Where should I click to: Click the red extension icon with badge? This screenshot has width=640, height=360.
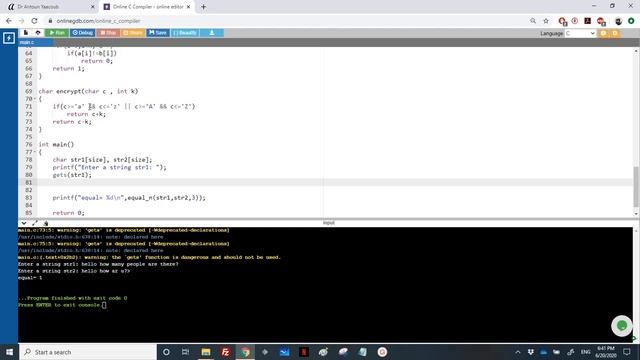click(x=601, y=21)
